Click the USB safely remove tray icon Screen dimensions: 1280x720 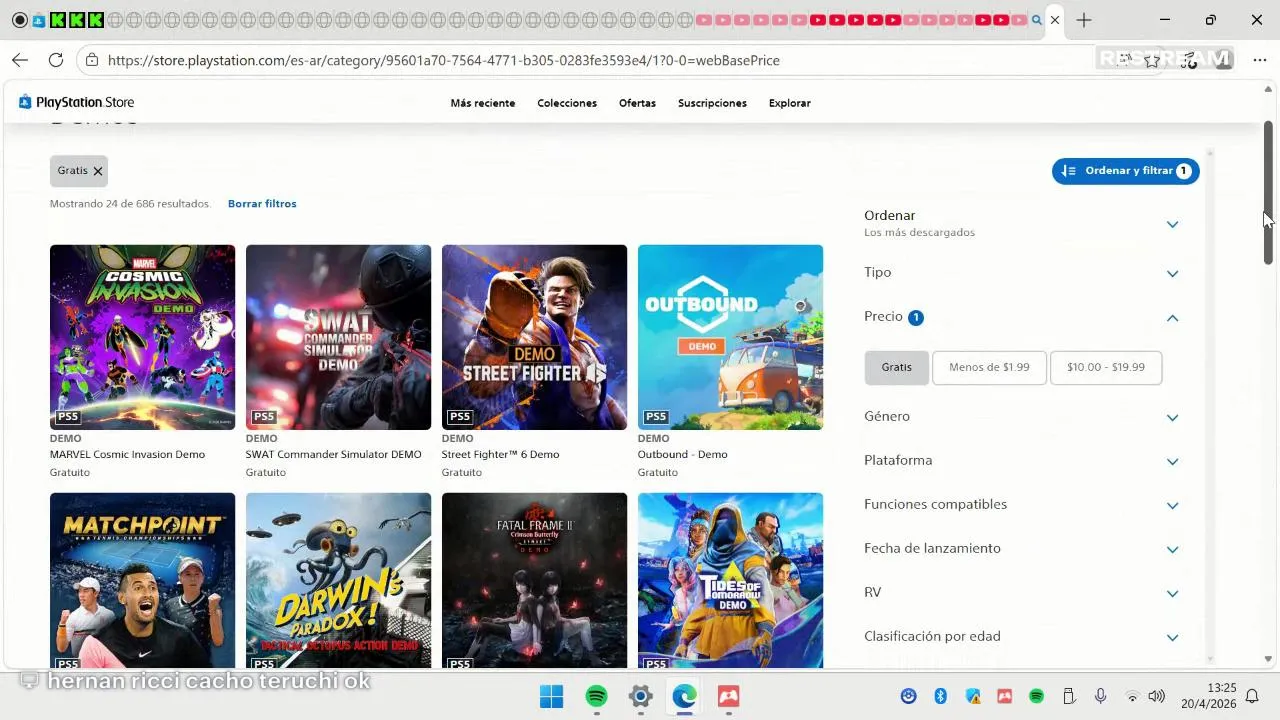(x=1069, y=696)
